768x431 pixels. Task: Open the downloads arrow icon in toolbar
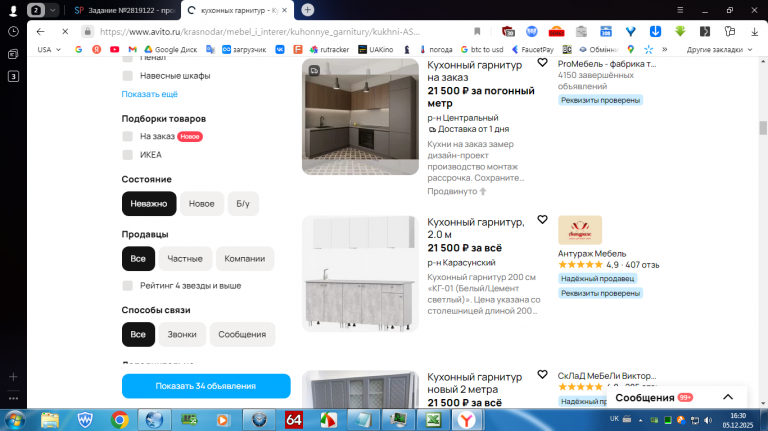(x=754, y=31)
